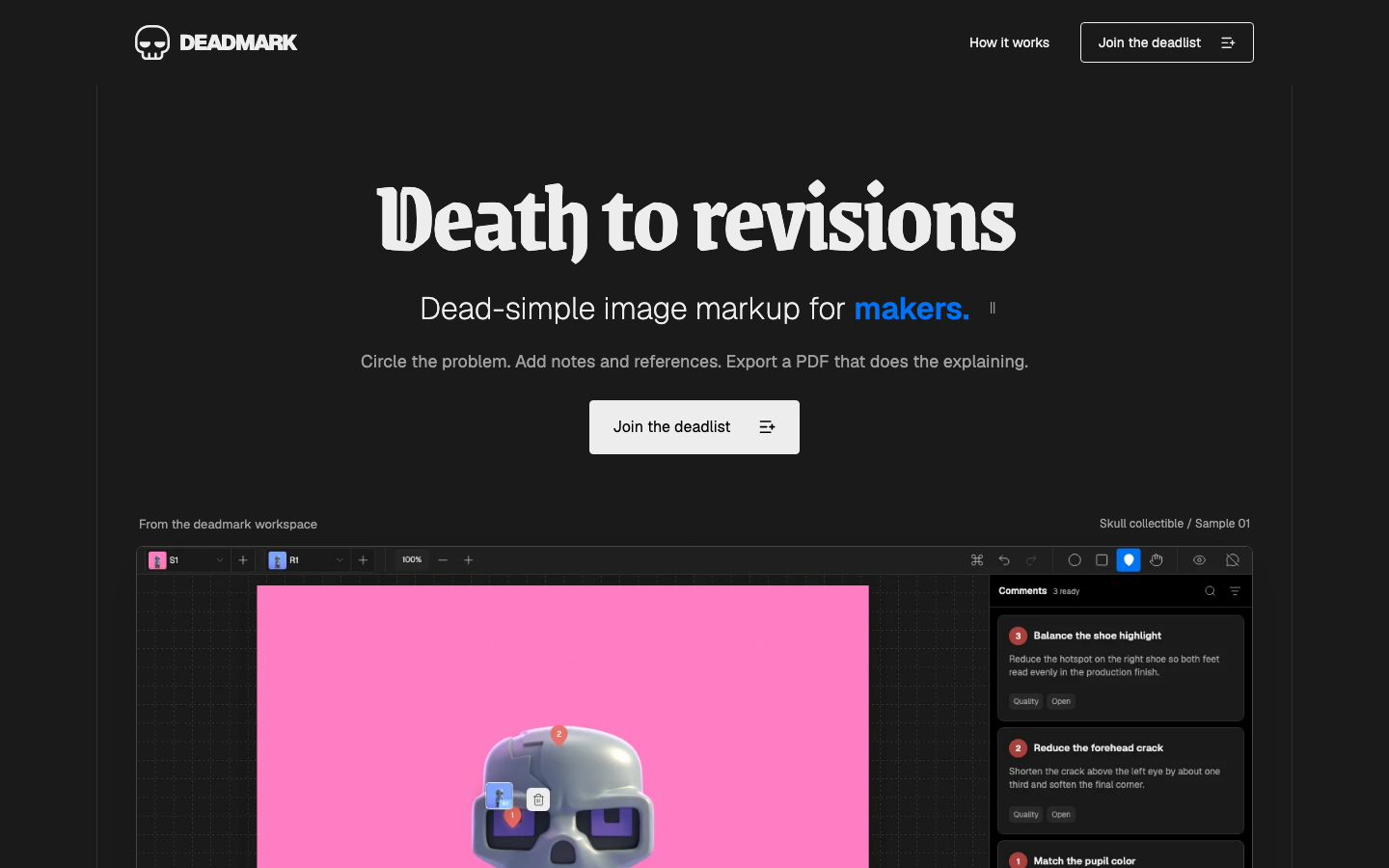Click the Quality tag on the forehead crack comment
The width and height of the screenshot is (1389, 868).
[x=1025, y=815]
